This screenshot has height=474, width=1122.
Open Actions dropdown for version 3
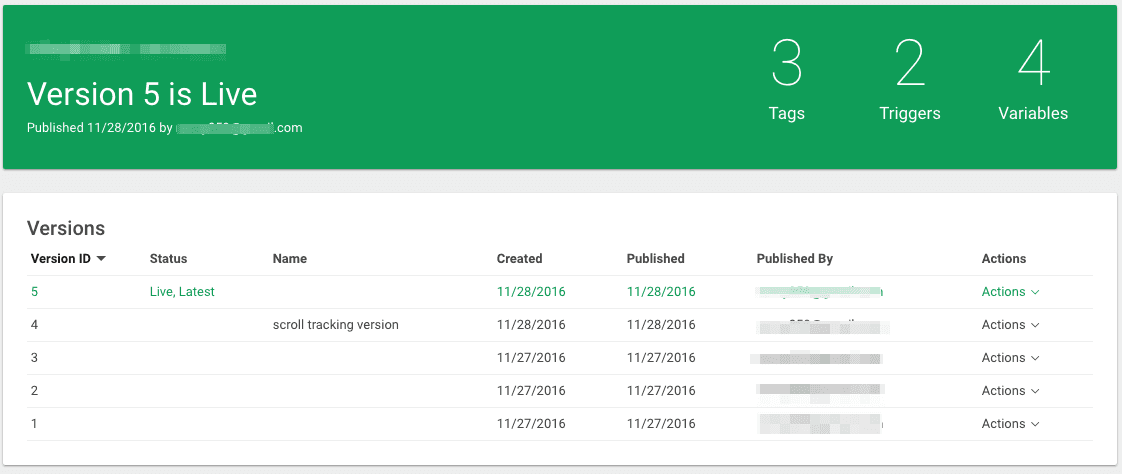1010,357
